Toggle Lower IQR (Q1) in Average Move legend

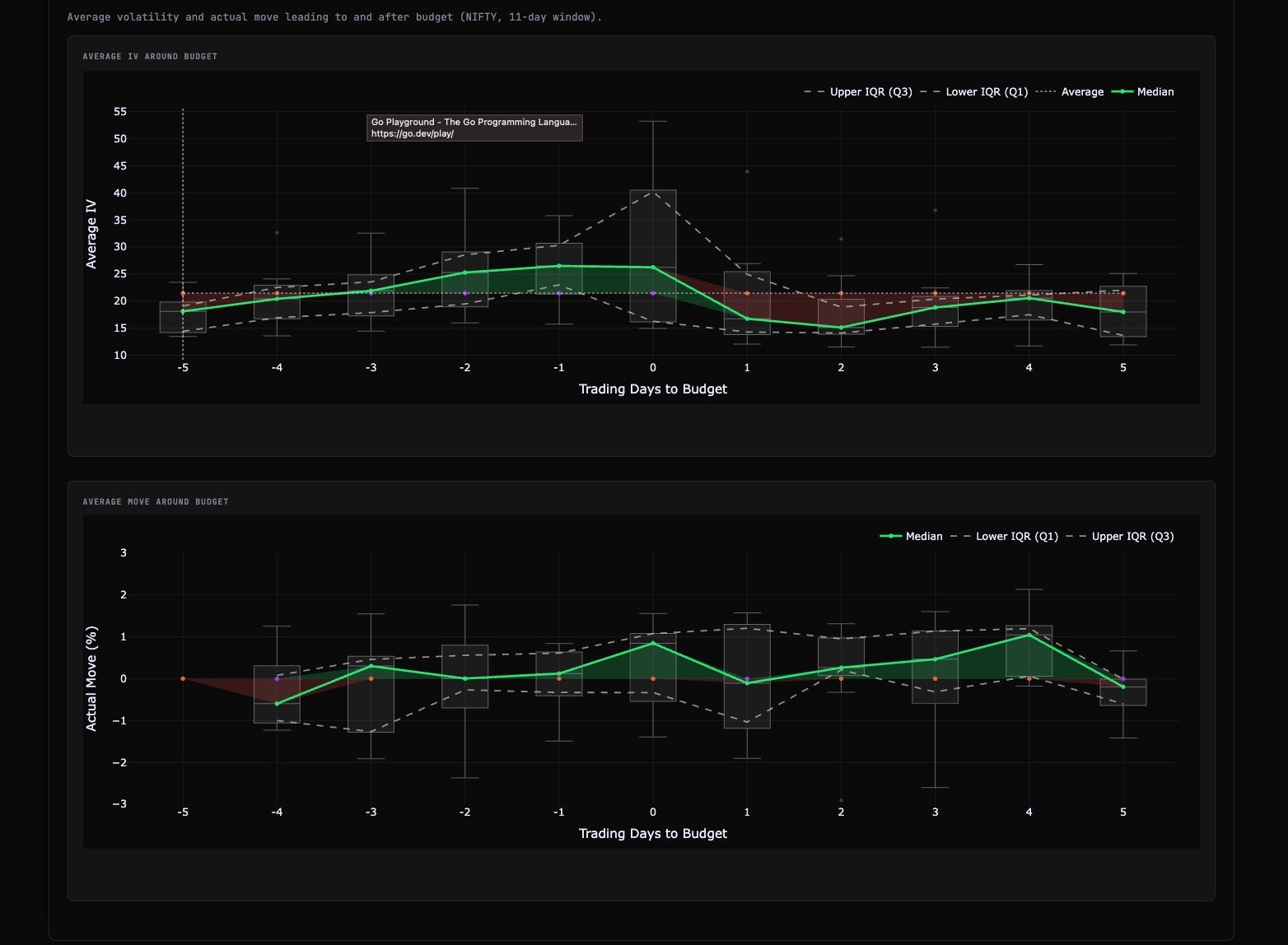coord(1016,537)
